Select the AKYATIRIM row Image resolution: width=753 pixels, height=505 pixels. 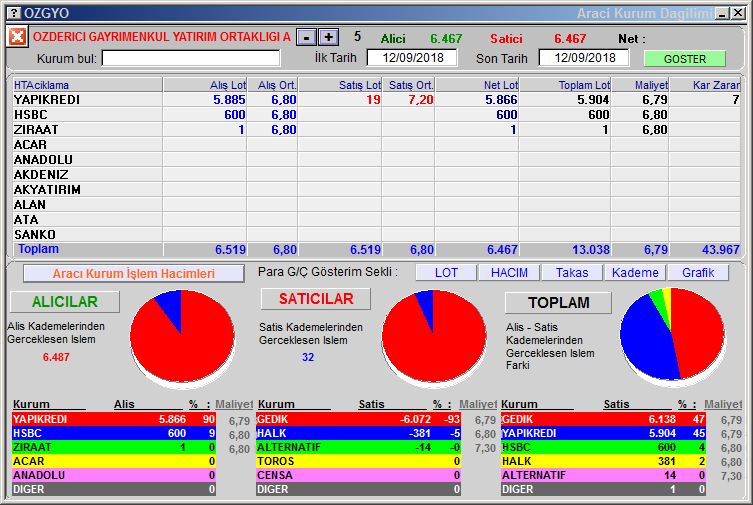pos(376,190)
